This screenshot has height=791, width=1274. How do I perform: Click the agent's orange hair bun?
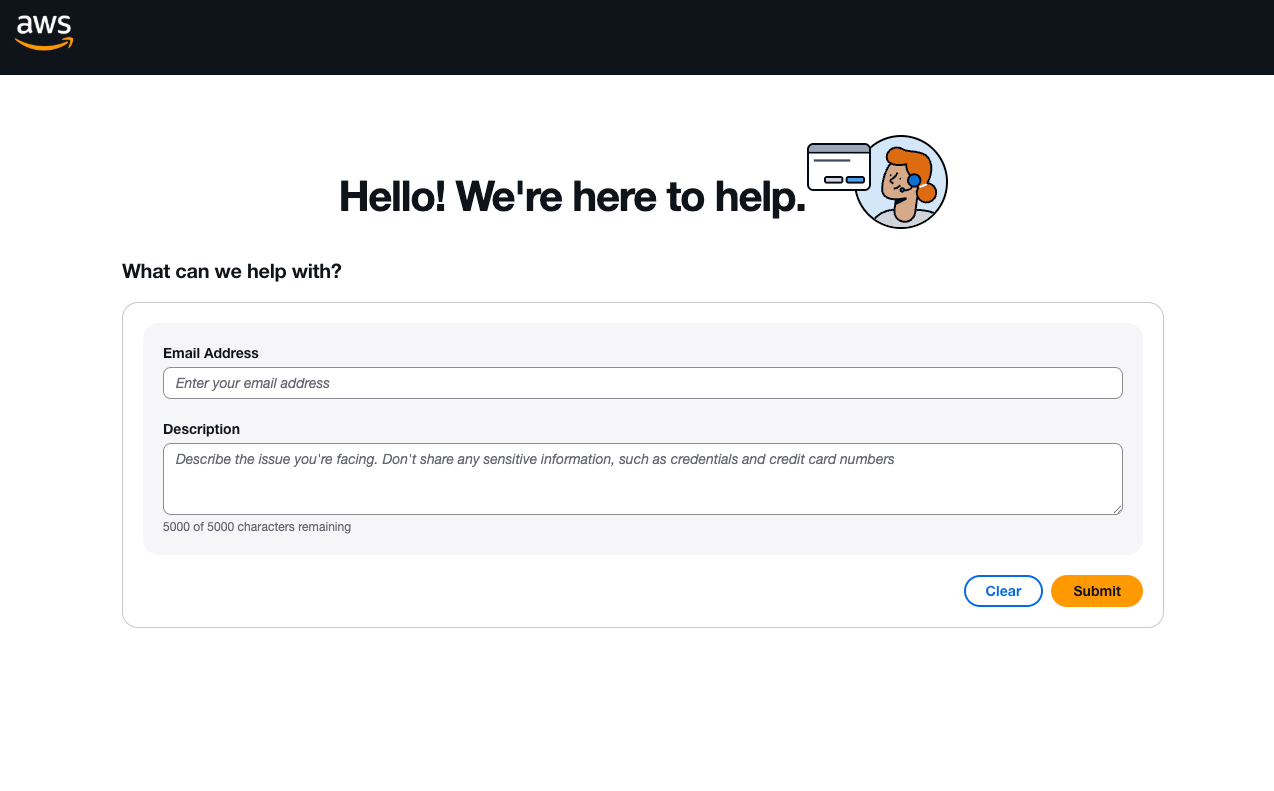tap(927, 192)
